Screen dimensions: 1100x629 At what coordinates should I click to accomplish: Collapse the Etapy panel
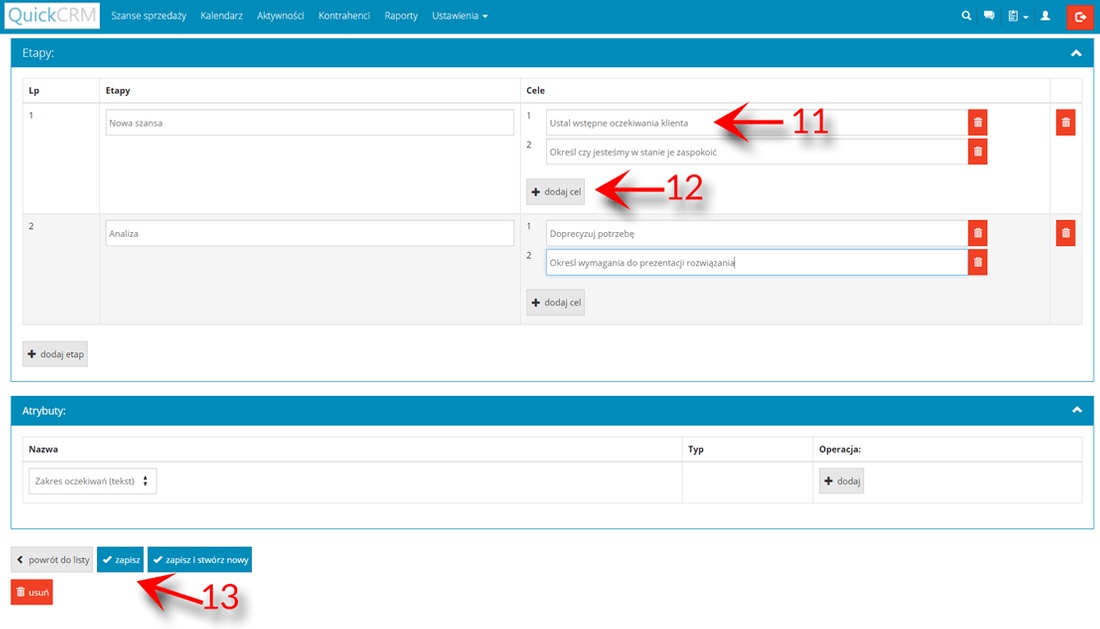tap(1076, 53)
